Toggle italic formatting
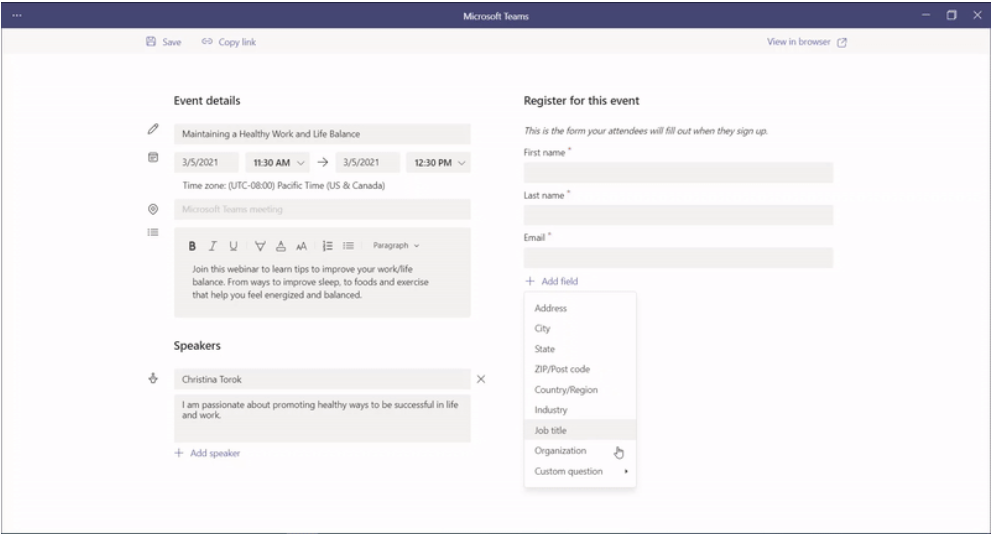1000x534 pixels. click(x=213, y=246)
